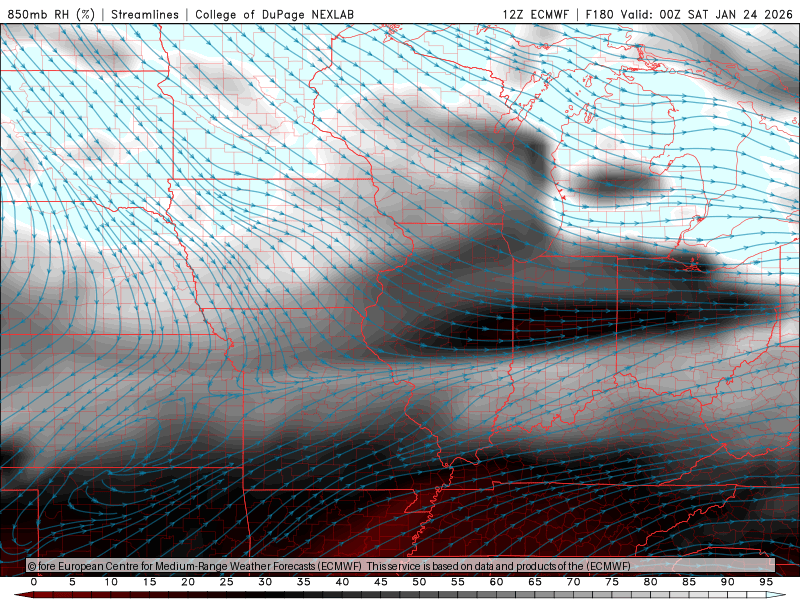Select the "Streamlines" header label
The image size is (800, 600).
pos(145,14)
